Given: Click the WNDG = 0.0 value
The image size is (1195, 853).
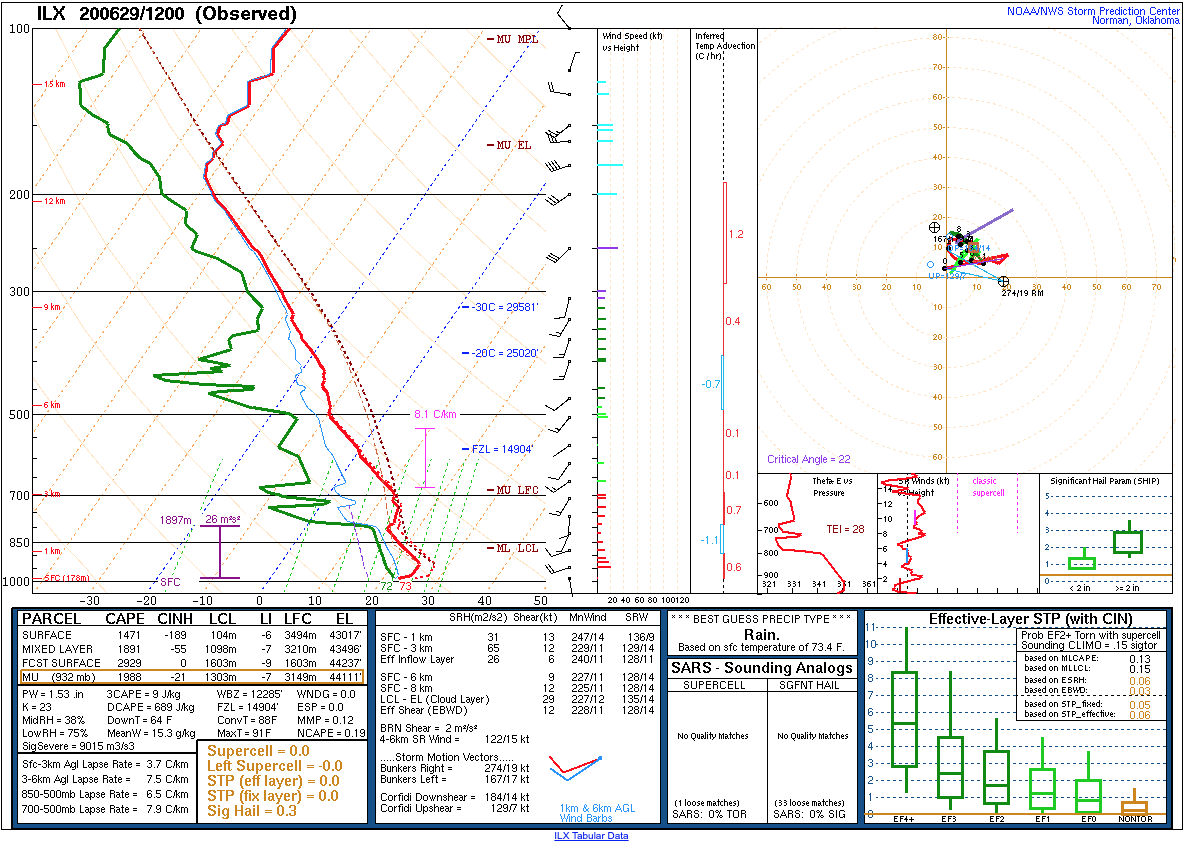Looking at the screenshot, I should pyautogui.click(x=326, y=694).
